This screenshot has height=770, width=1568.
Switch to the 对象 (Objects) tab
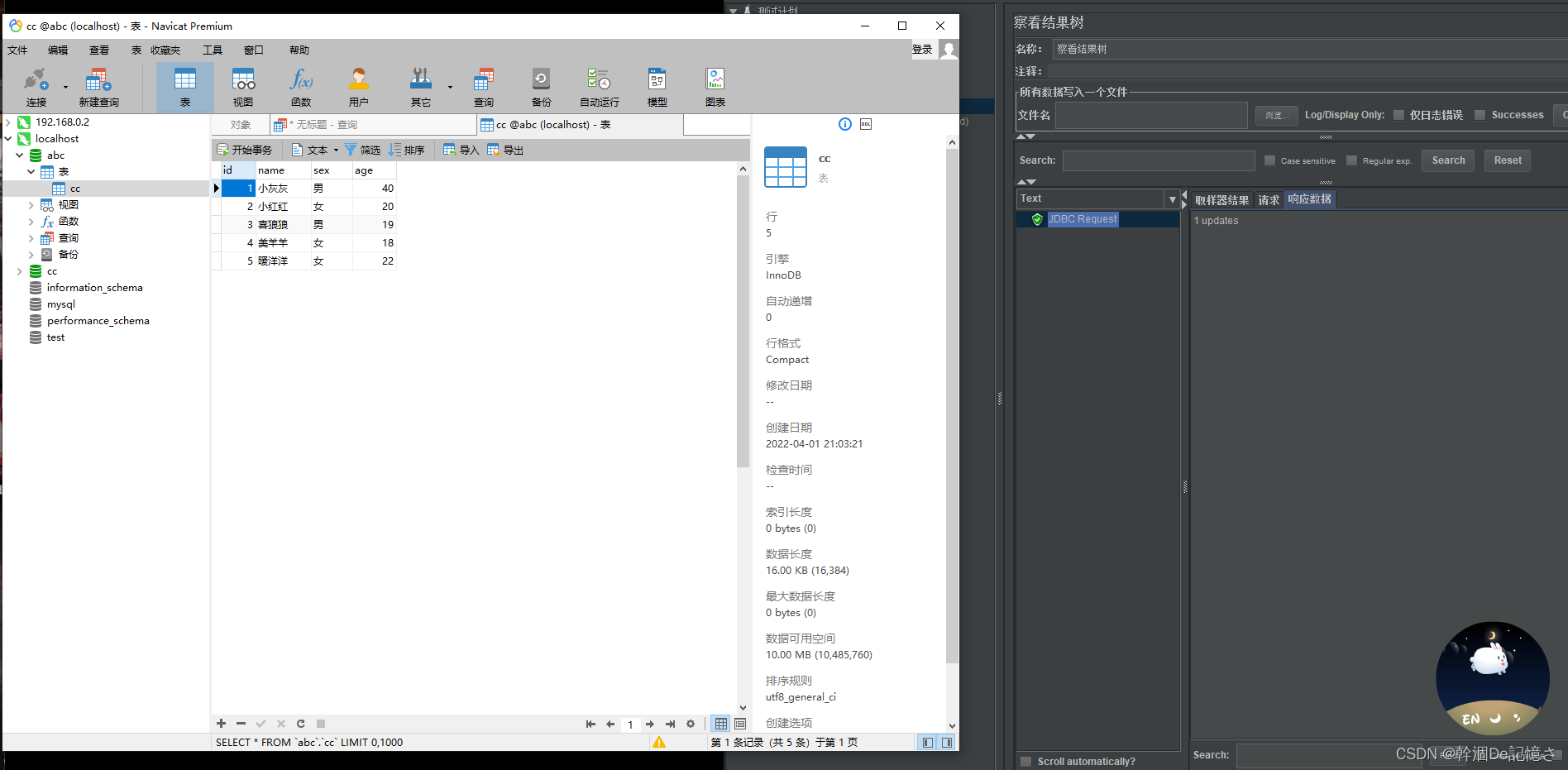click(x=241, y=125)
